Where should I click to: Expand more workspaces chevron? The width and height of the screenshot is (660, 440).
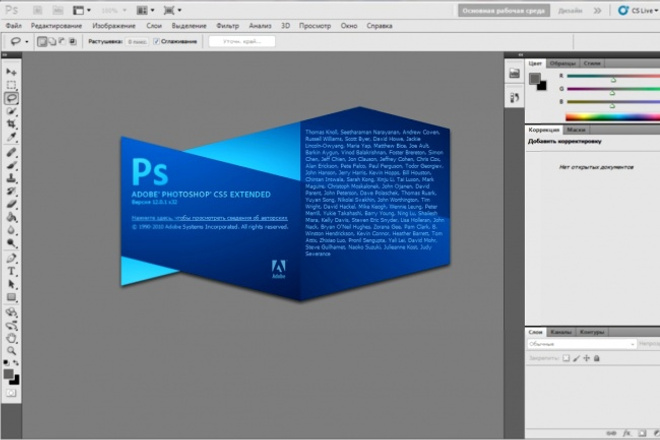pos(597,11)
